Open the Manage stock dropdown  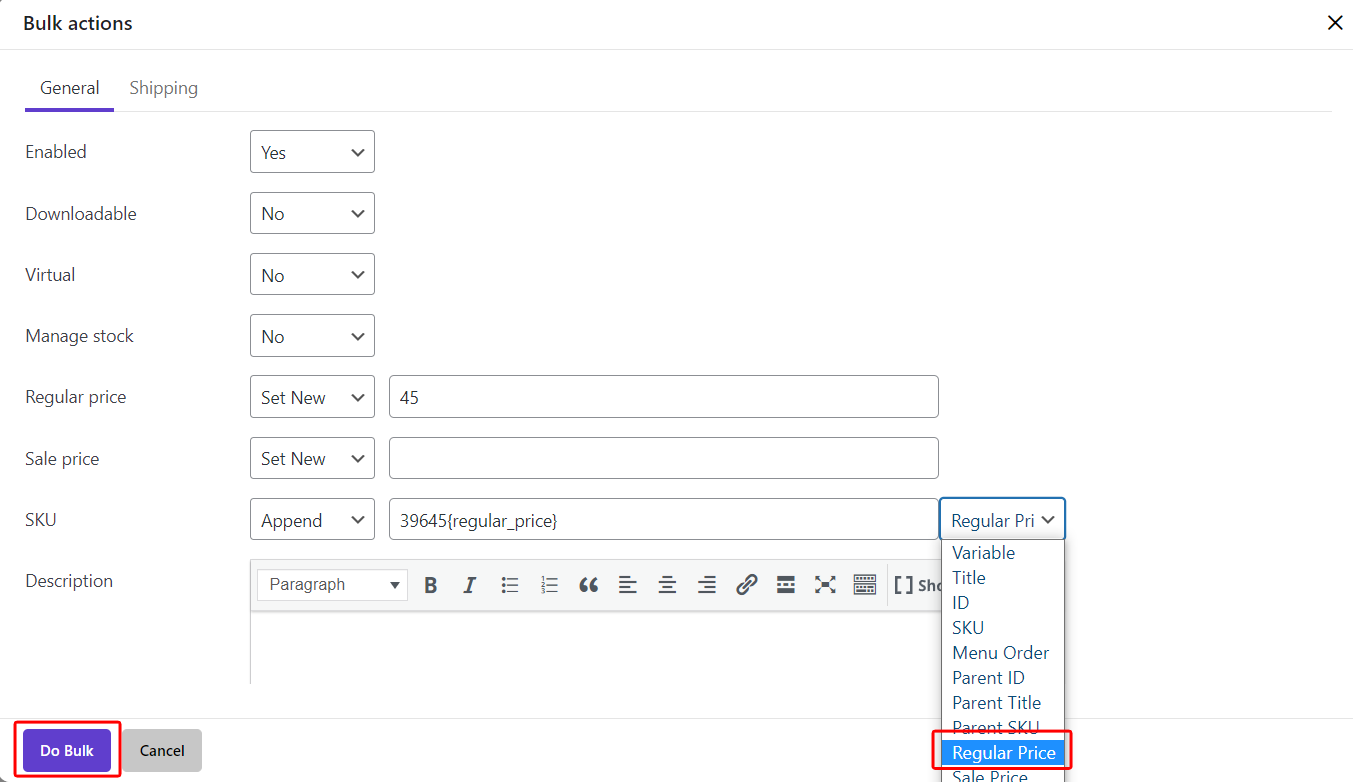tap(312, 336)
